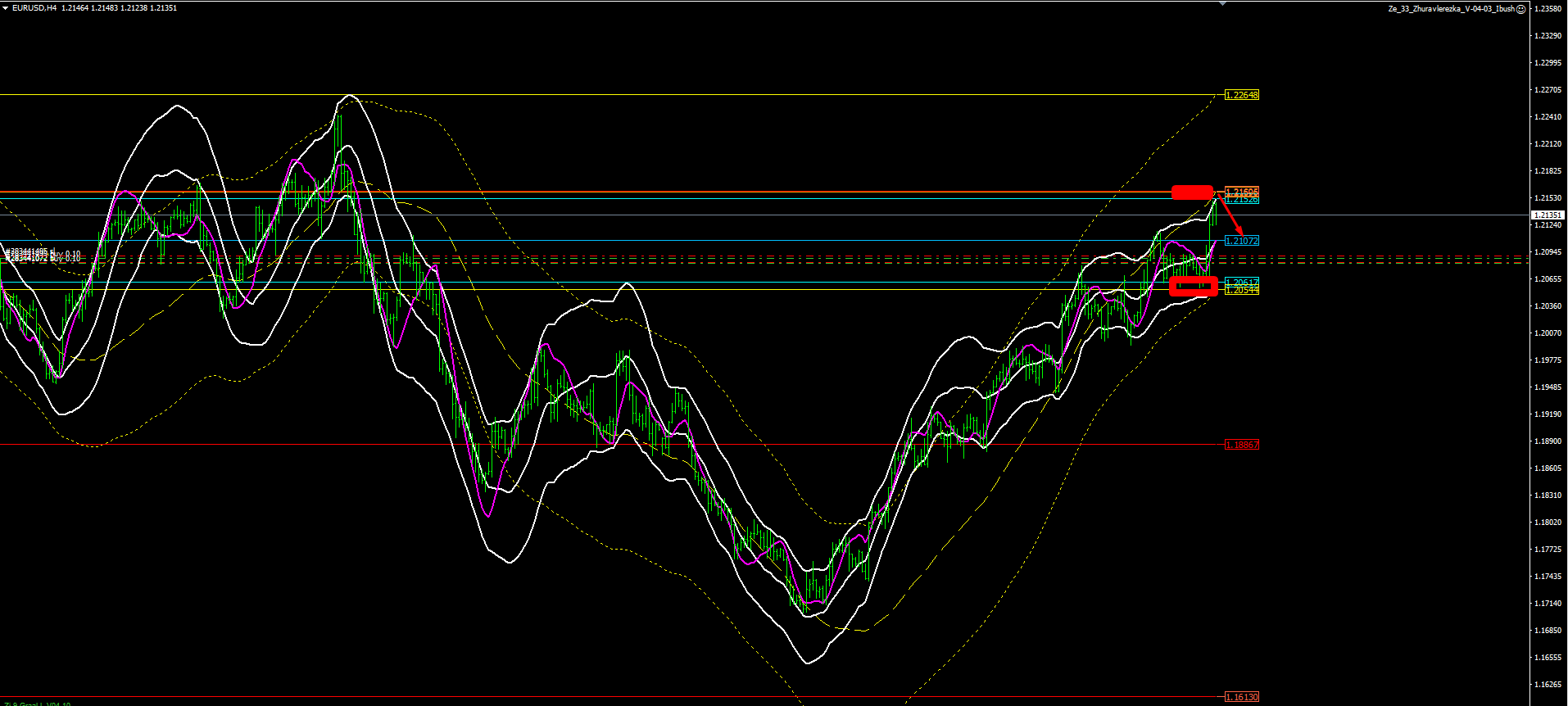Click the Expert Advisor smiley face icon
Screen dimensions: 1568x706
point(1521,9)
